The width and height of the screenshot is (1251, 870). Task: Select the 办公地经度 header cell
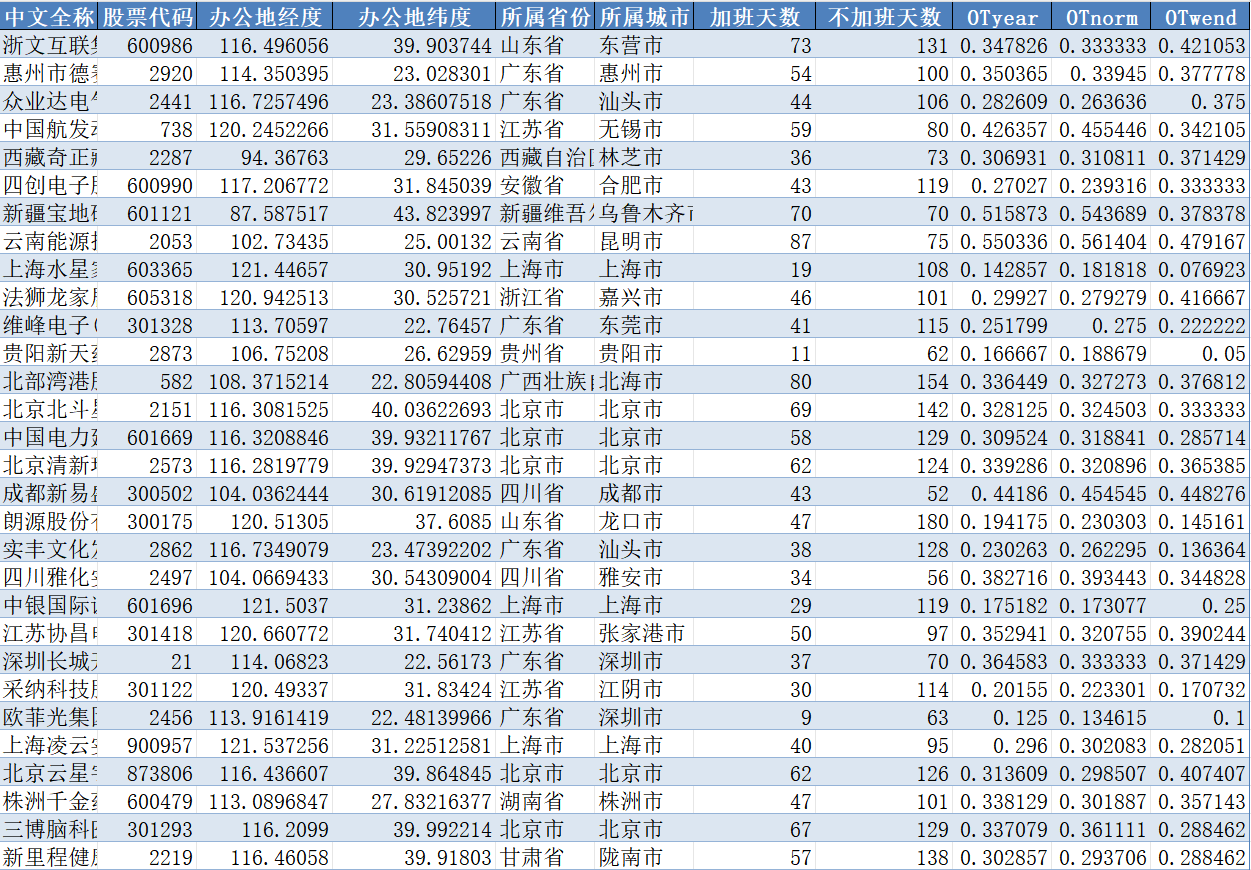point(265,17)
